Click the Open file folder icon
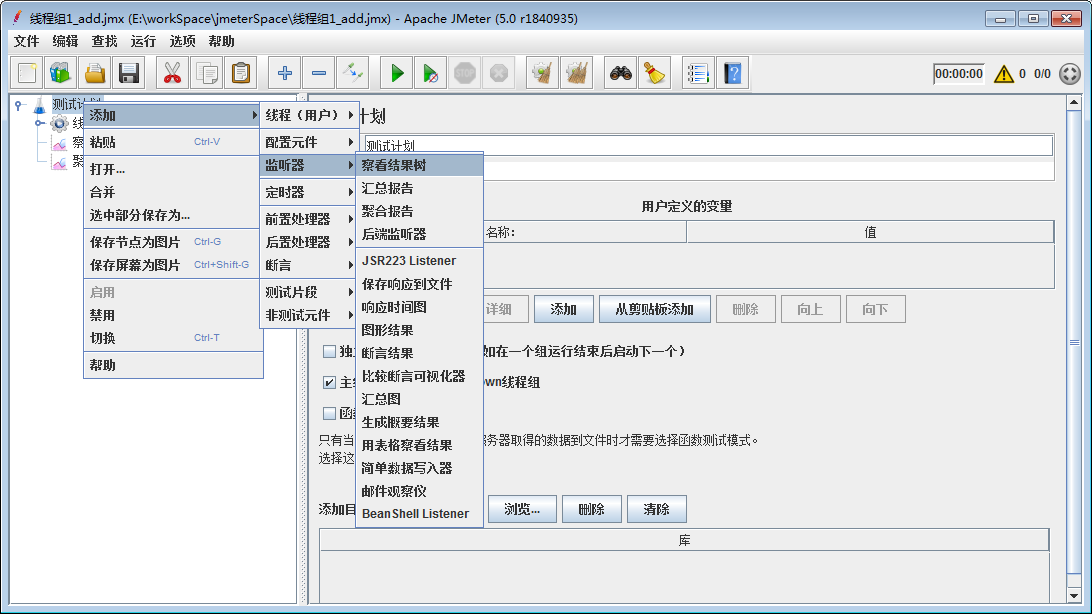 point(95,73)
